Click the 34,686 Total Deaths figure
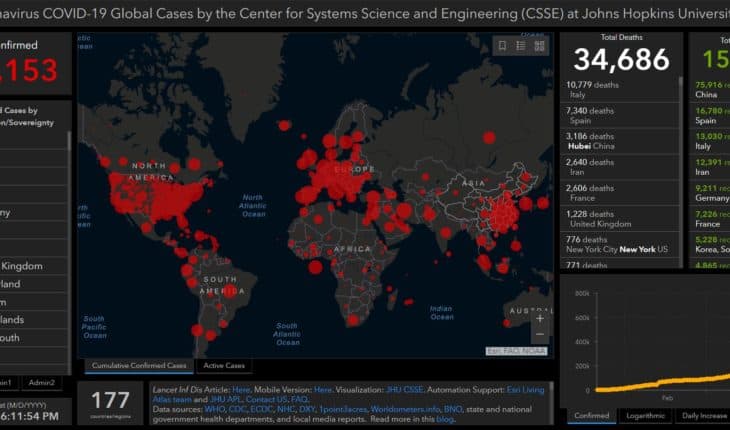Image resolution: width=730 pixels, height=430 pixels. tap(622, 60)
